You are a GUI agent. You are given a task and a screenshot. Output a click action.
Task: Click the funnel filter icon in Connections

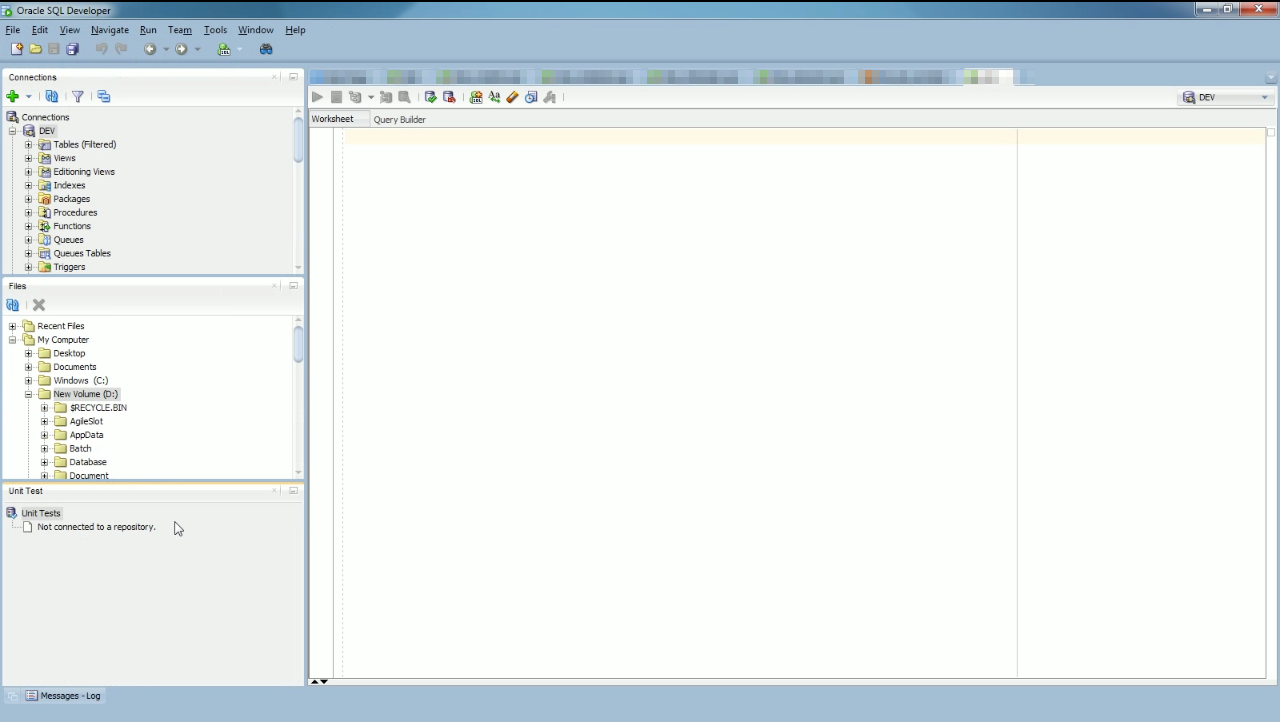click(78, 97)
